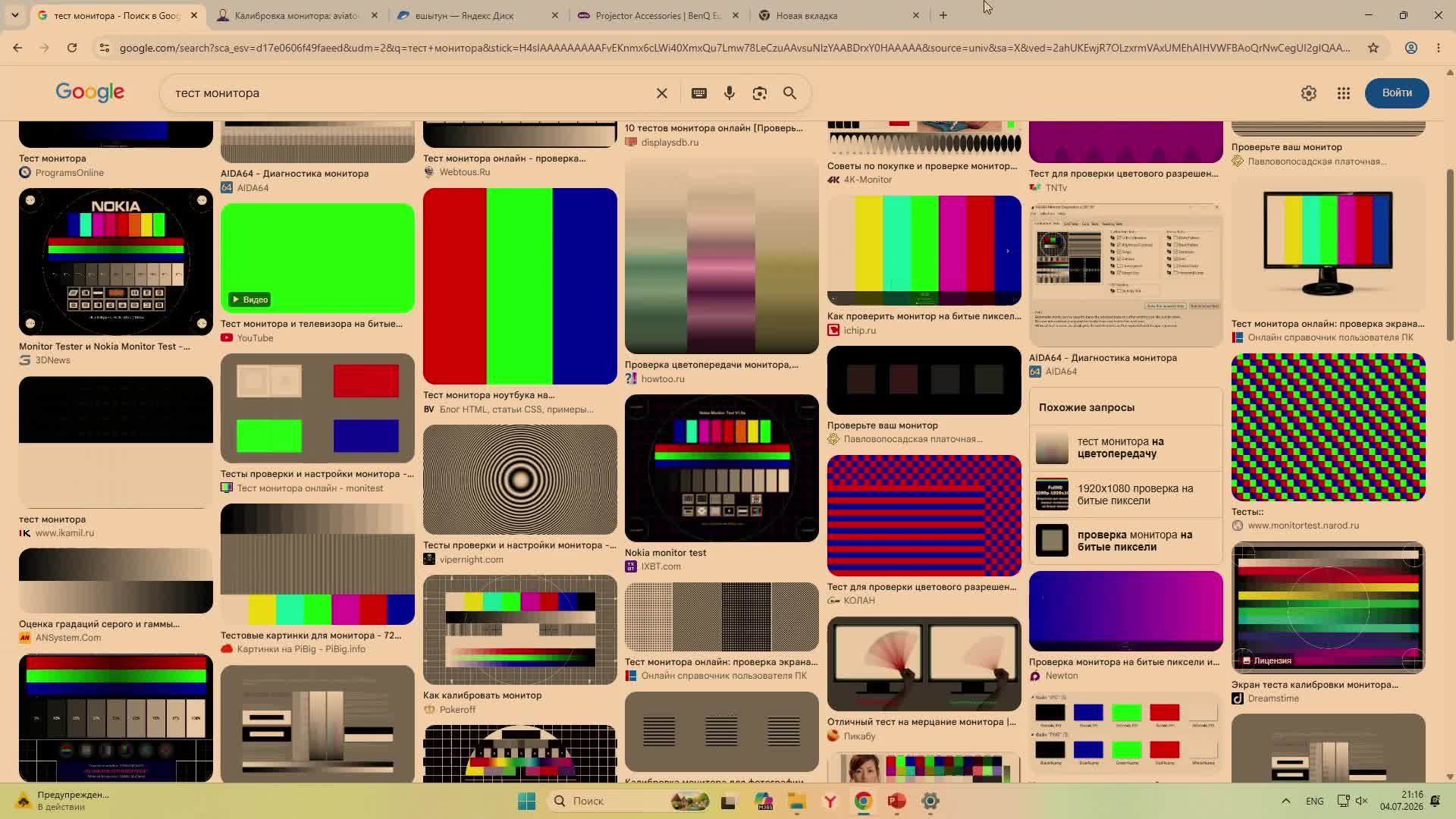The width and height of the screenshot is (1456, 819).
Task: Open File Explorer from taskbar
Action: coord(796,801)
